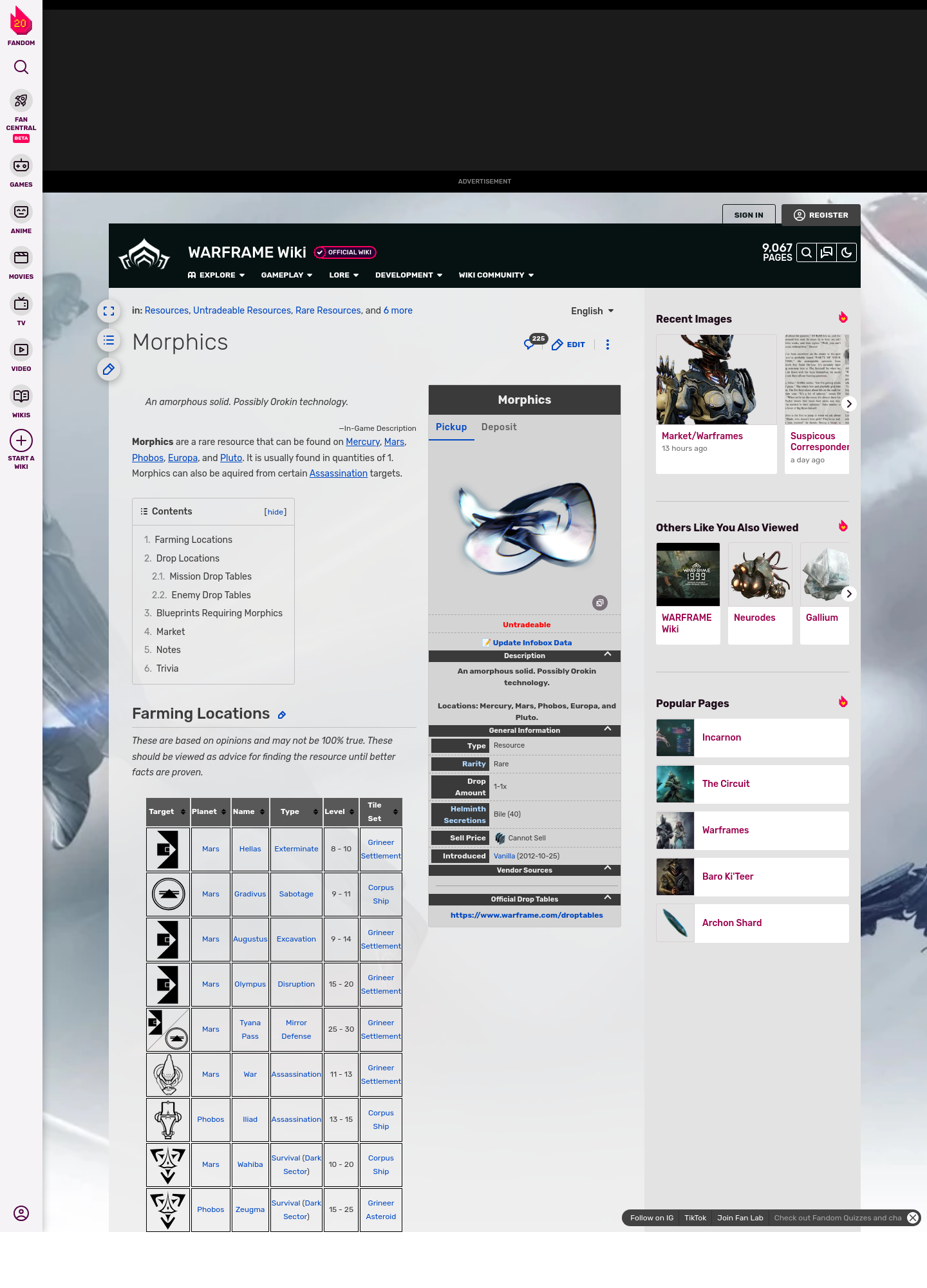Click the Warframe Wiki lotus logo
The width and height of the screenshot is (927, 1288).
pyautogui.click(x=145, y=254)
